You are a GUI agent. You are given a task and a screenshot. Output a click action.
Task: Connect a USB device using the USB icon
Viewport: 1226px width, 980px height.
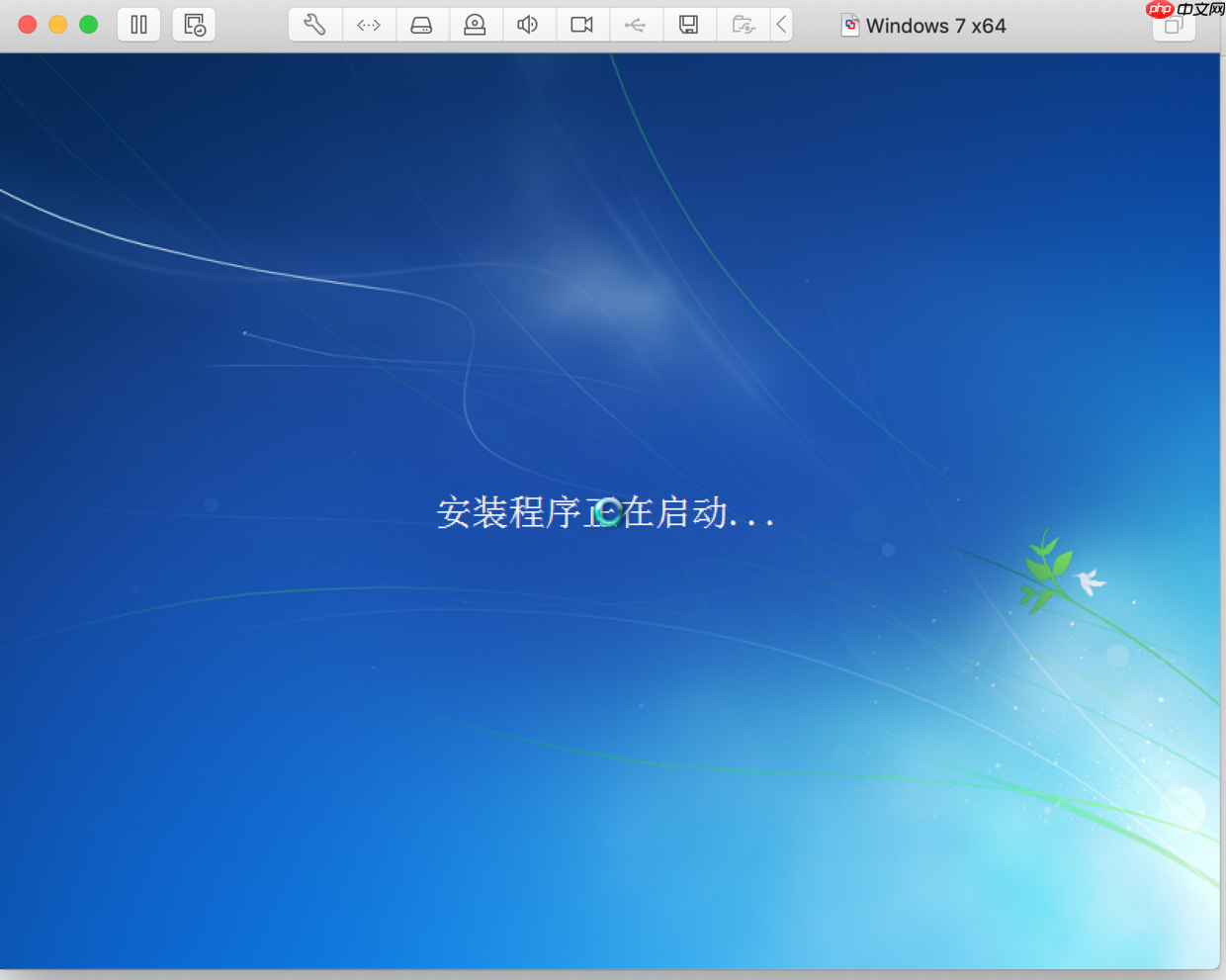(636, 25)
